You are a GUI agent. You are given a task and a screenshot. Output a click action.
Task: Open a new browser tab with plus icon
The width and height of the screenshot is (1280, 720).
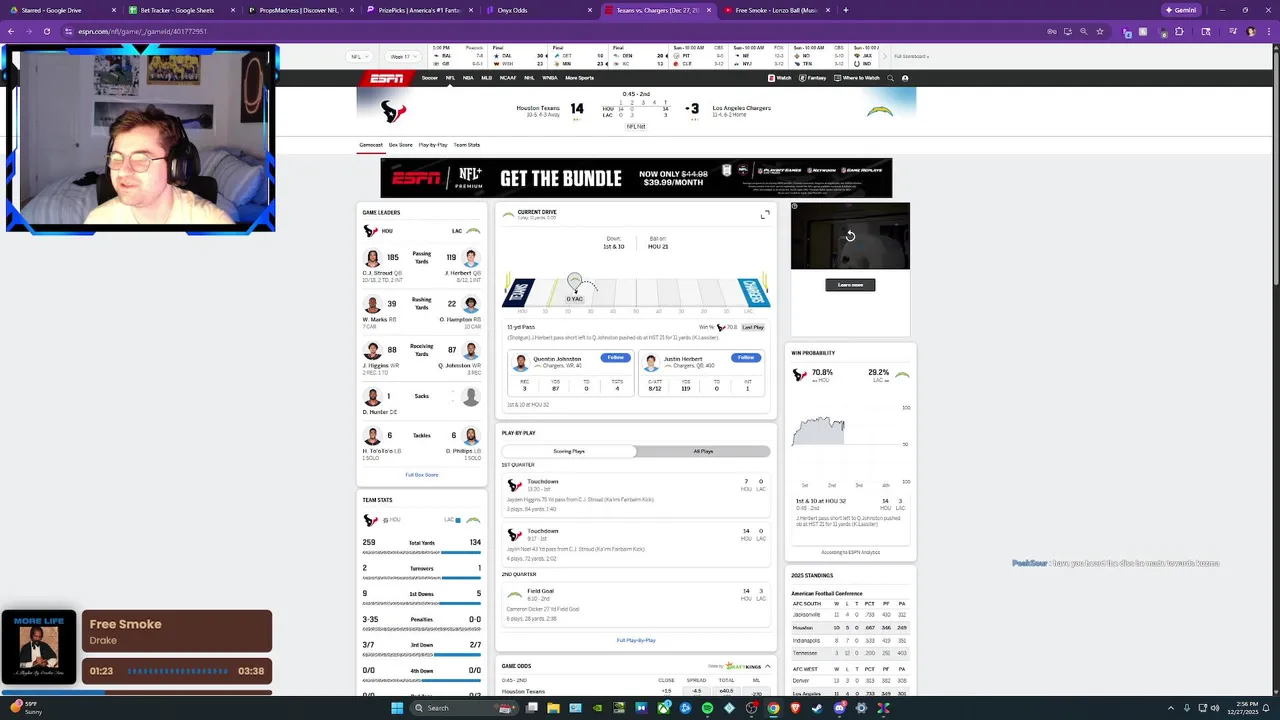(846, 10)
